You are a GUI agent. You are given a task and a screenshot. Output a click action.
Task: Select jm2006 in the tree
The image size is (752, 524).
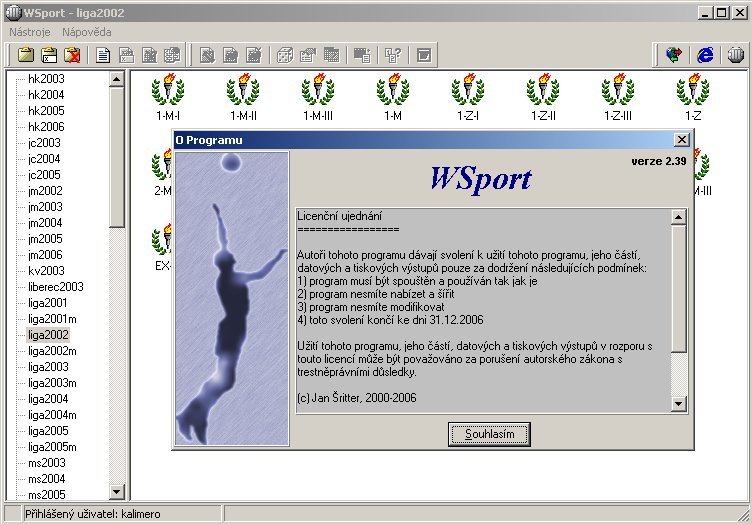point(45,255)
